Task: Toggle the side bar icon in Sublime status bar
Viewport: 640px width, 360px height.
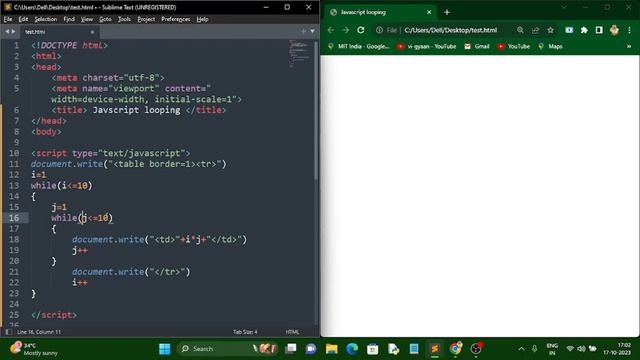Action: tap(8, 332)
